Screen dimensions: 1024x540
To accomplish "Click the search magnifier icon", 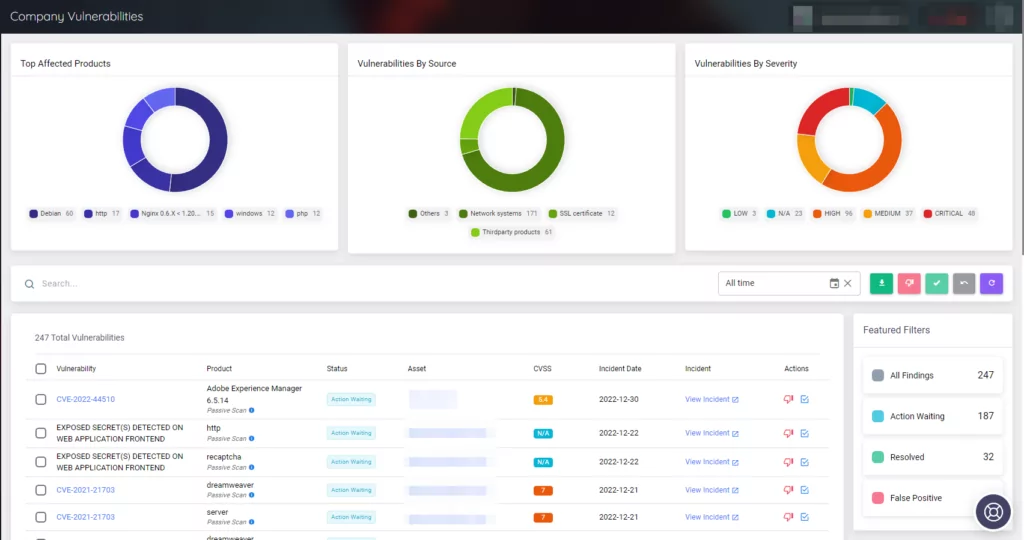I will click(x=29, y=284).
